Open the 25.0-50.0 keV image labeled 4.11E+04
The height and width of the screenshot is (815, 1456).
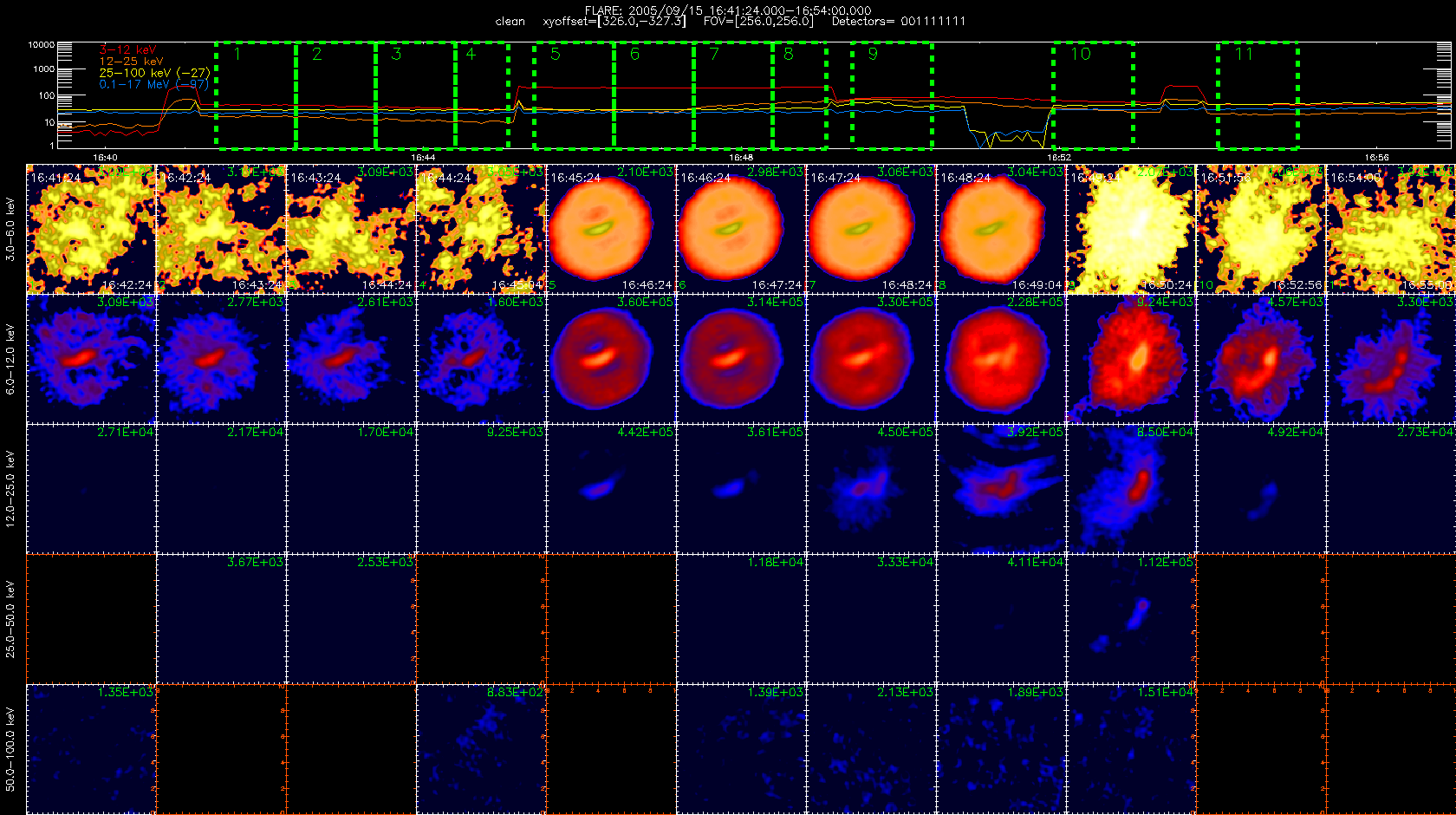point(1001,619)
